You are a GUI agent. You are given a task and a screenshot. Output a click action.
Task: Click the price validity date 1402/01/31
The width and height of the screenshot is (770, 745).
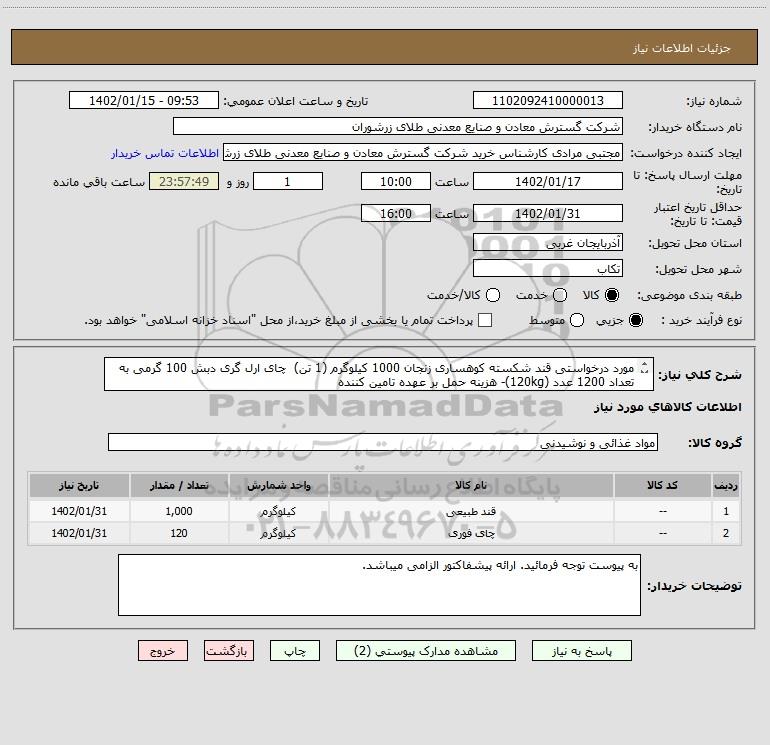pyautogui.click(x=548, y=214)
